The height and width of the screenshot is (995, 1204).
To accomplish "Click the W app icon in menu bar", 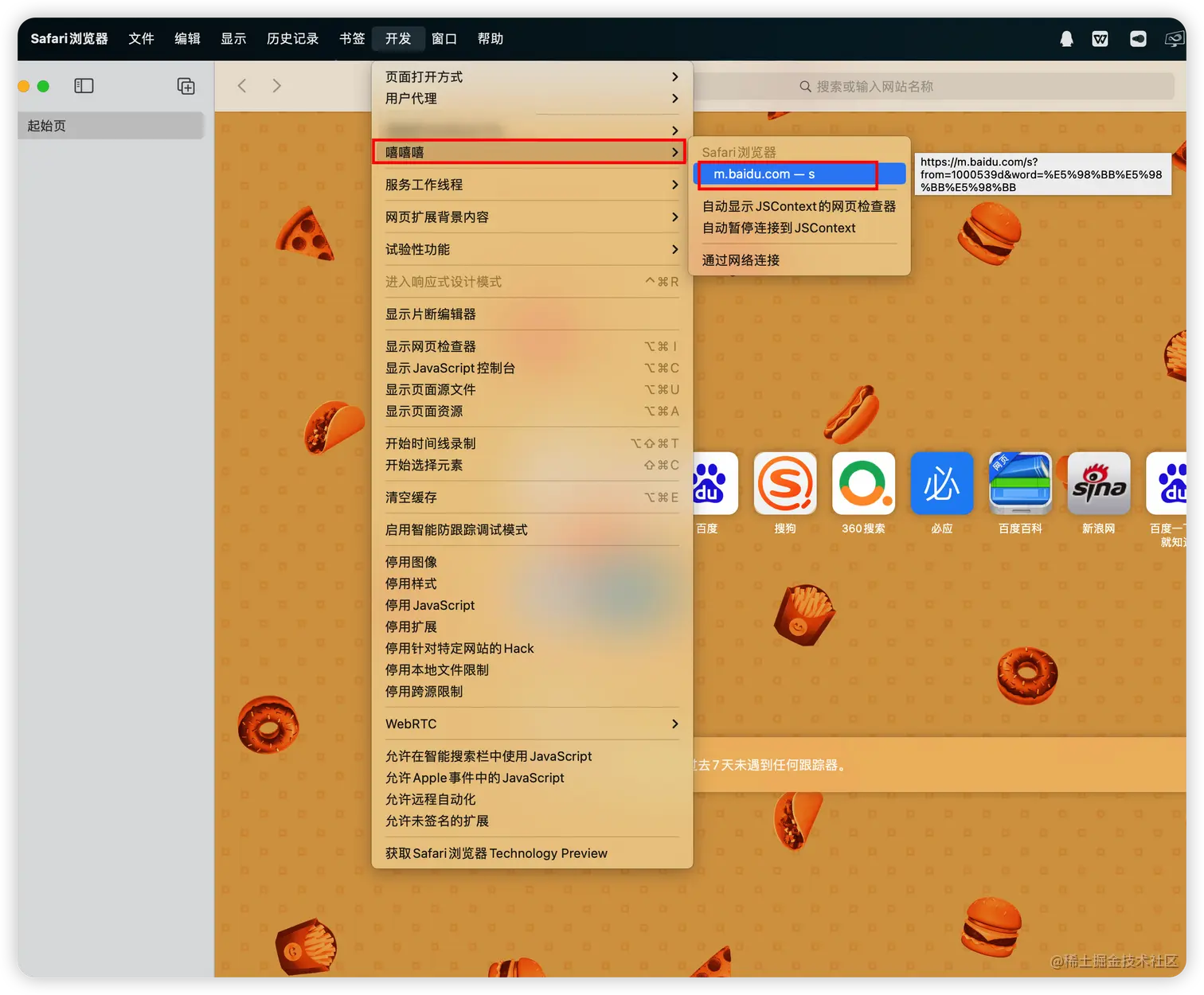I will click(1100, 39).
